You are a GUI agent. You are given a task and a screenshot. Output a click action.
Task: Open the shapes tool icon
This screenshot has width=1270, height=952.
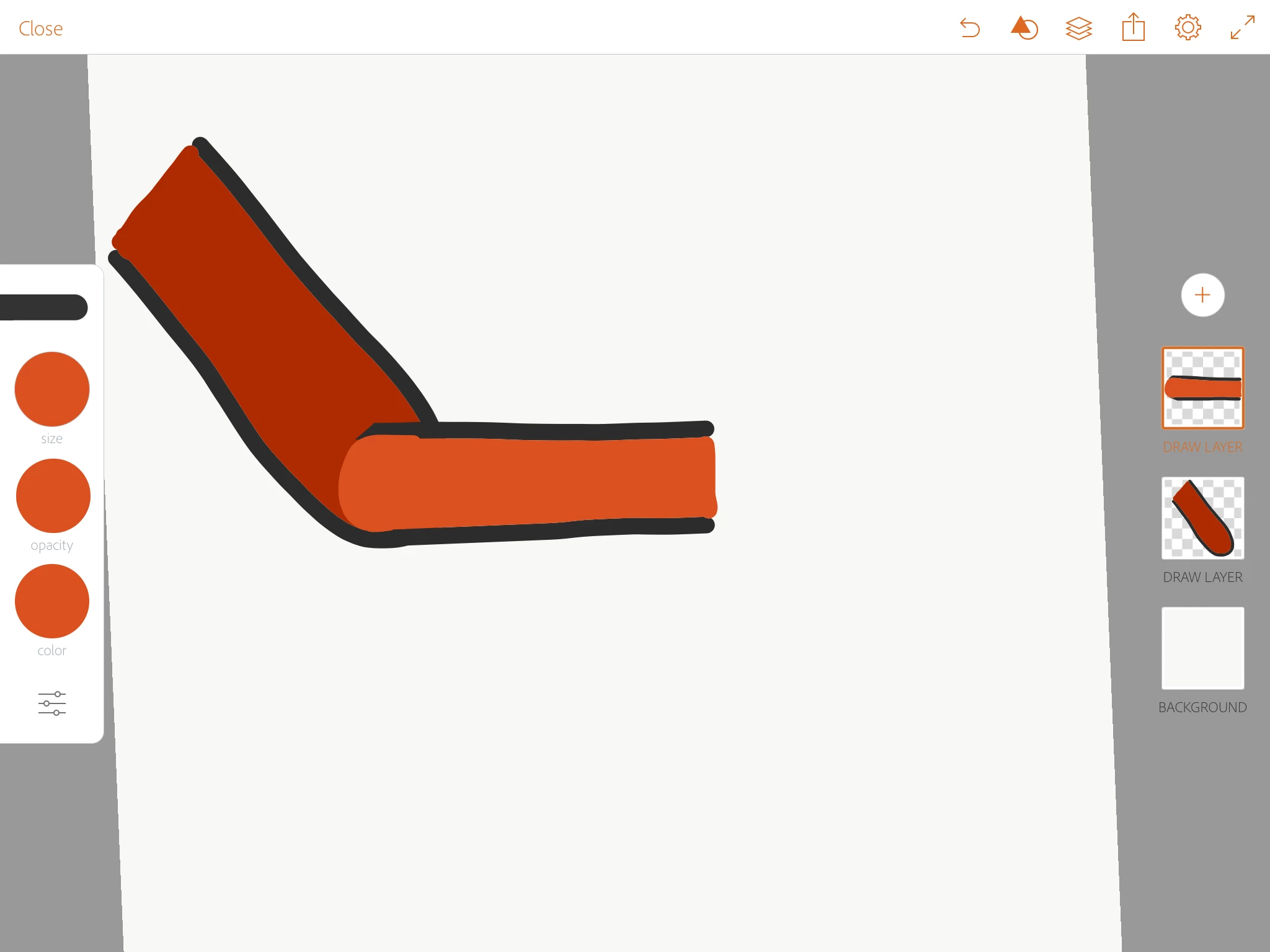pyautogui.click(x=1024, y=29)
